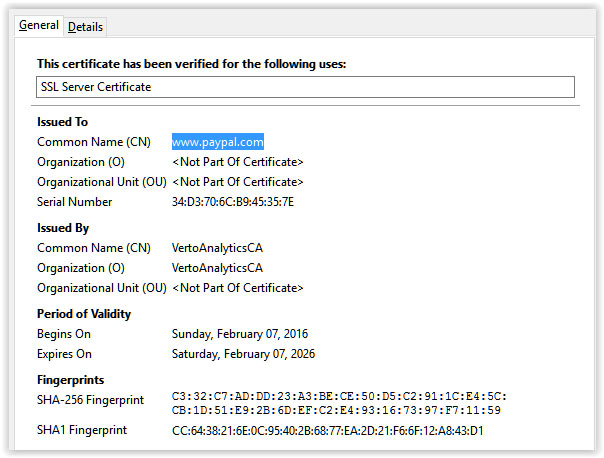Select the SHA1 fingerprint value
This screenshot has width=604, height=458.
[327, 430]
